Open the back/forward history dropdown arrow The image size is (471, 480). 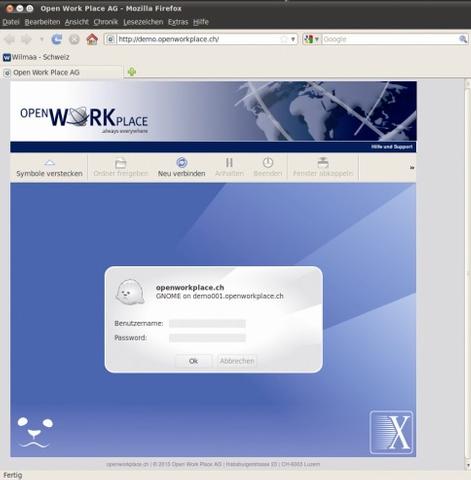coord(42,39)
